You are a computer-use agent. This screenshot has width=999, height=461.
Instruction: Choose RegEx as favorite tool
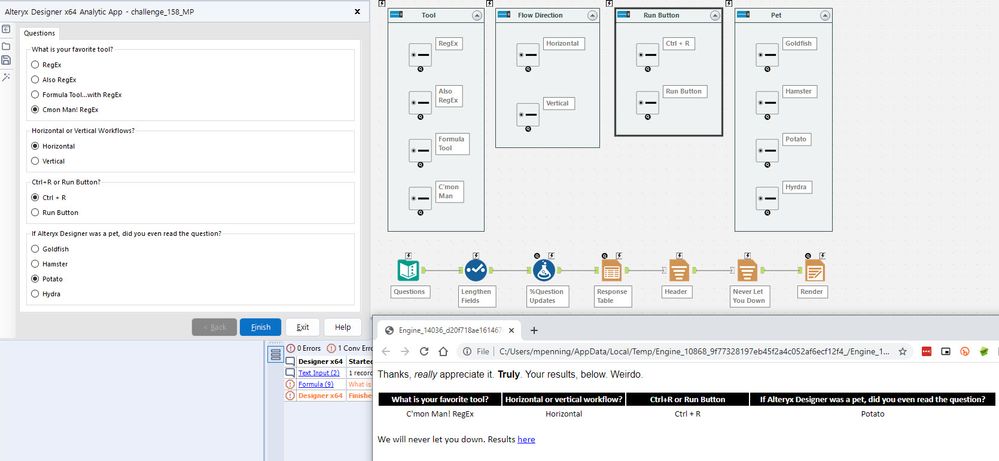point(35,65)
